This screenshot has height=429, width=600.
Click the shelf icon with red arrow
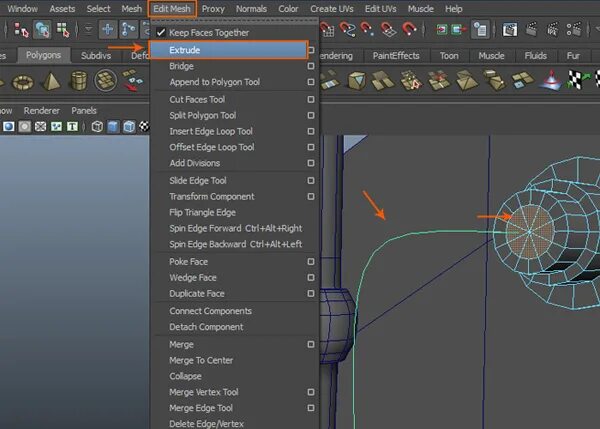click(x=132, y=81)
